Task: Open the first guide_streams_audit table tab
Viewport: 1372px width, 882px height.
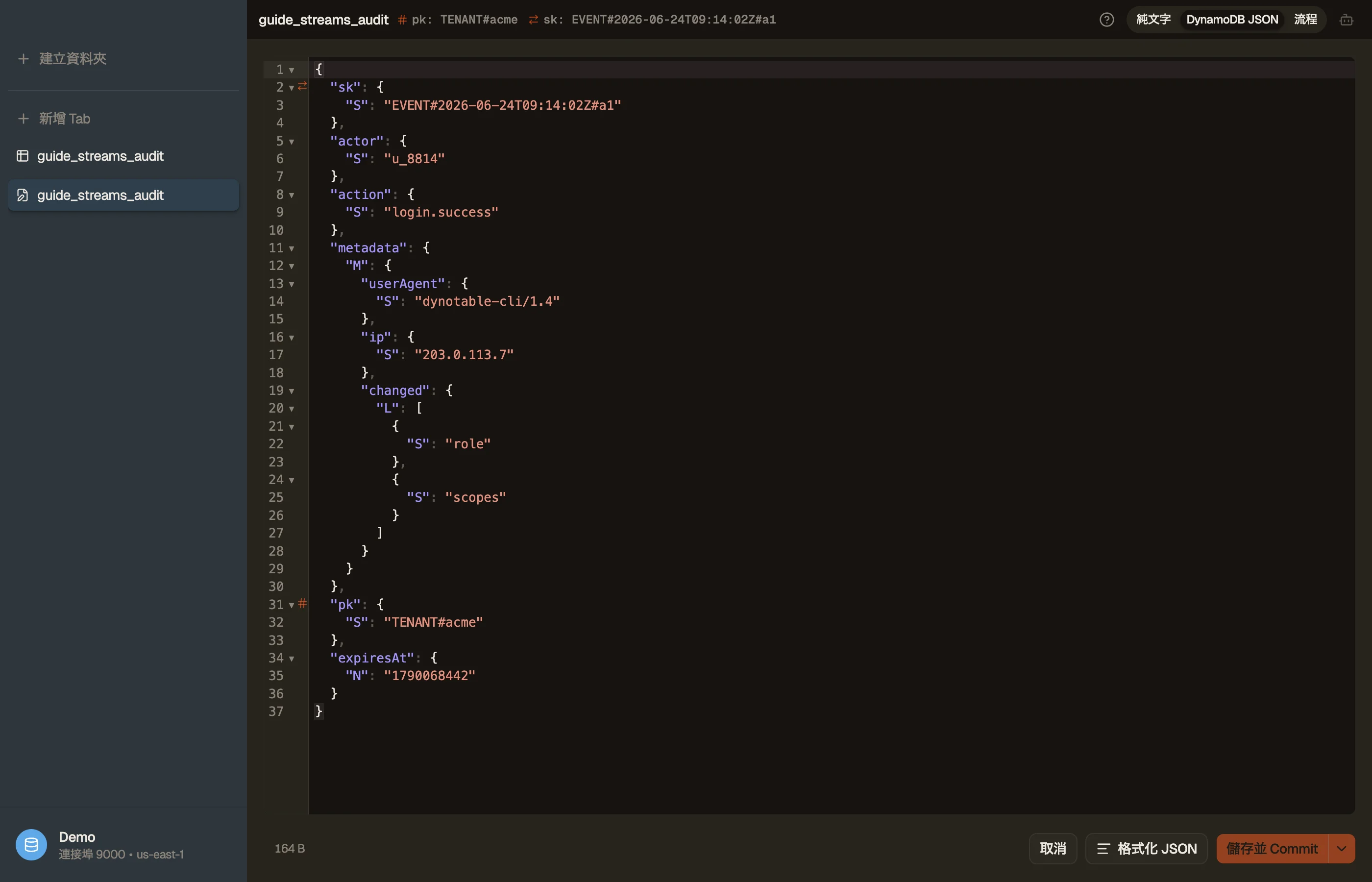Action: pyautogui.click(x=123, y=156)
